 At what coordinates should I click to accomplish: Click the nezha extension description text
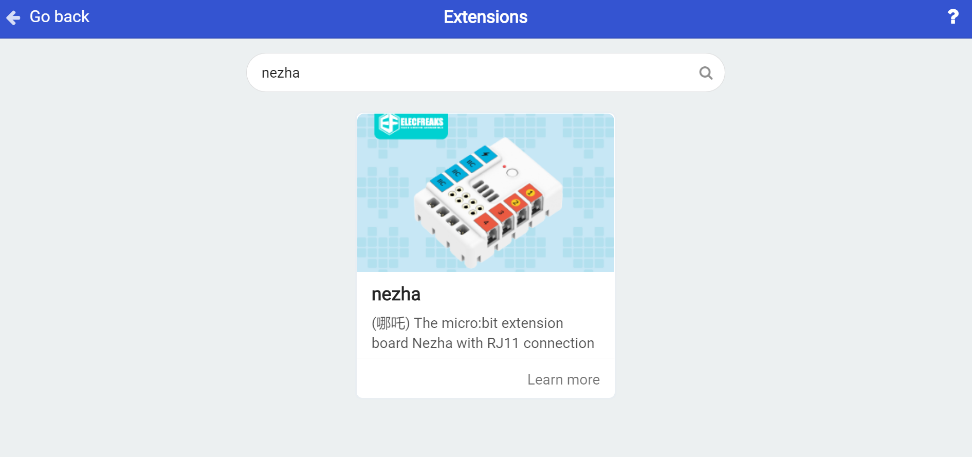pos(483,333)
